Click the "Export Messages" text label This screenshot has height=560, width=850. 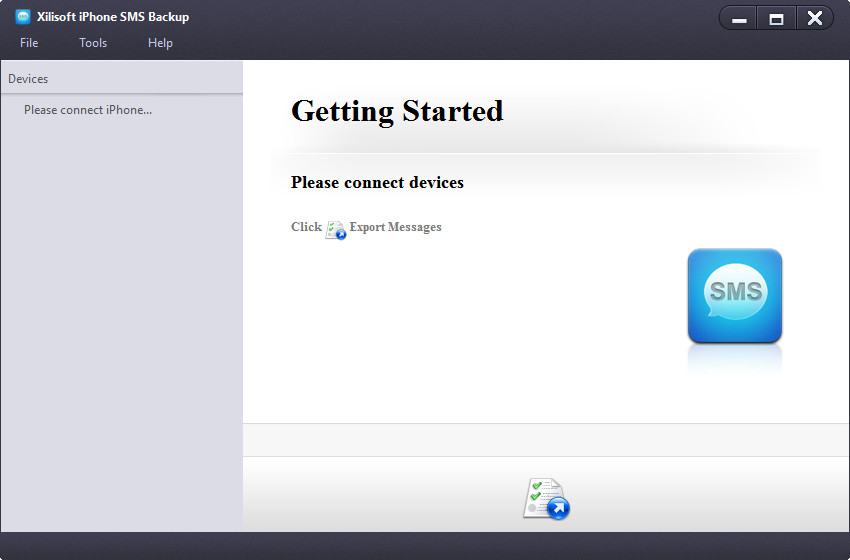395,227
